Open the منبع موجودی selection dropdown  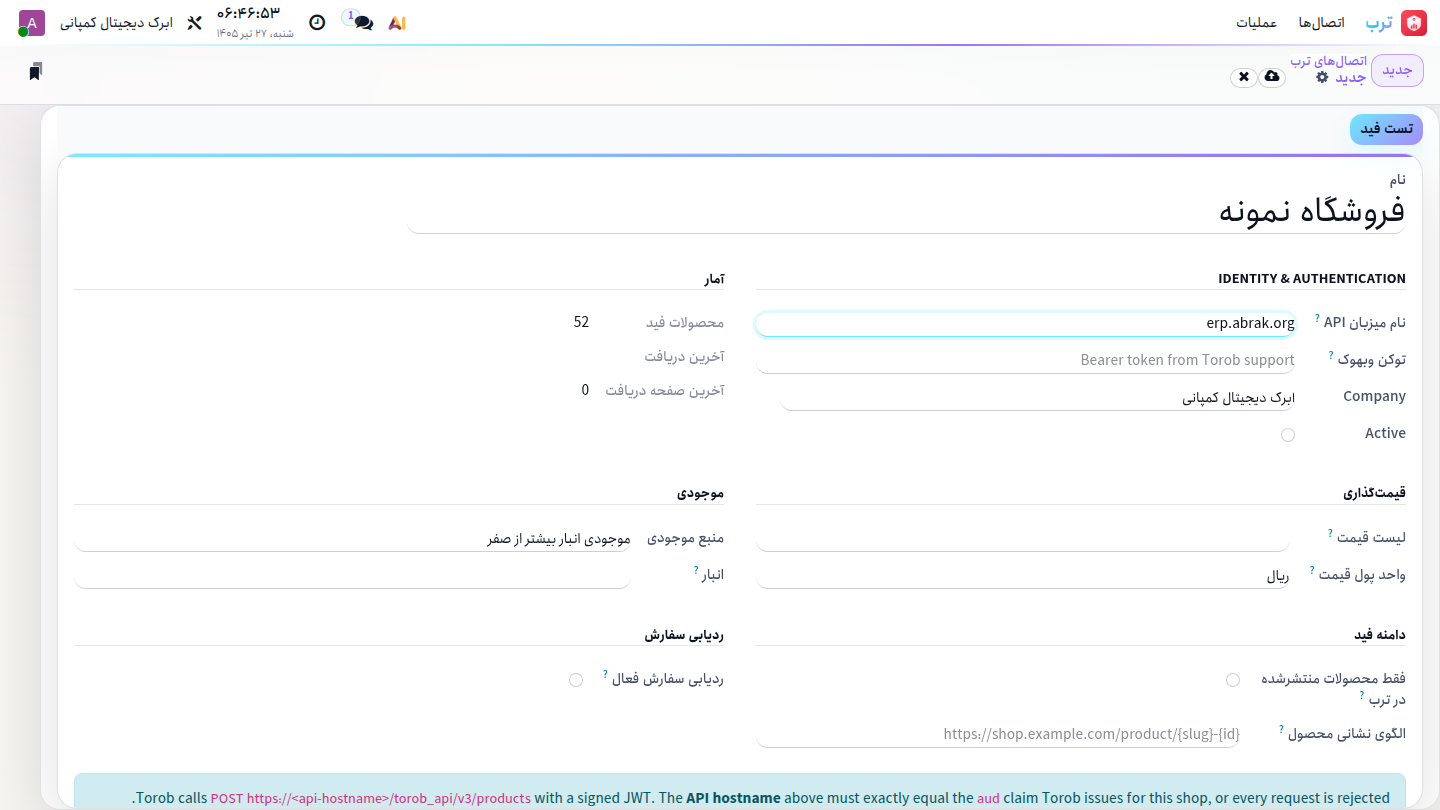(x=352, y=539)
